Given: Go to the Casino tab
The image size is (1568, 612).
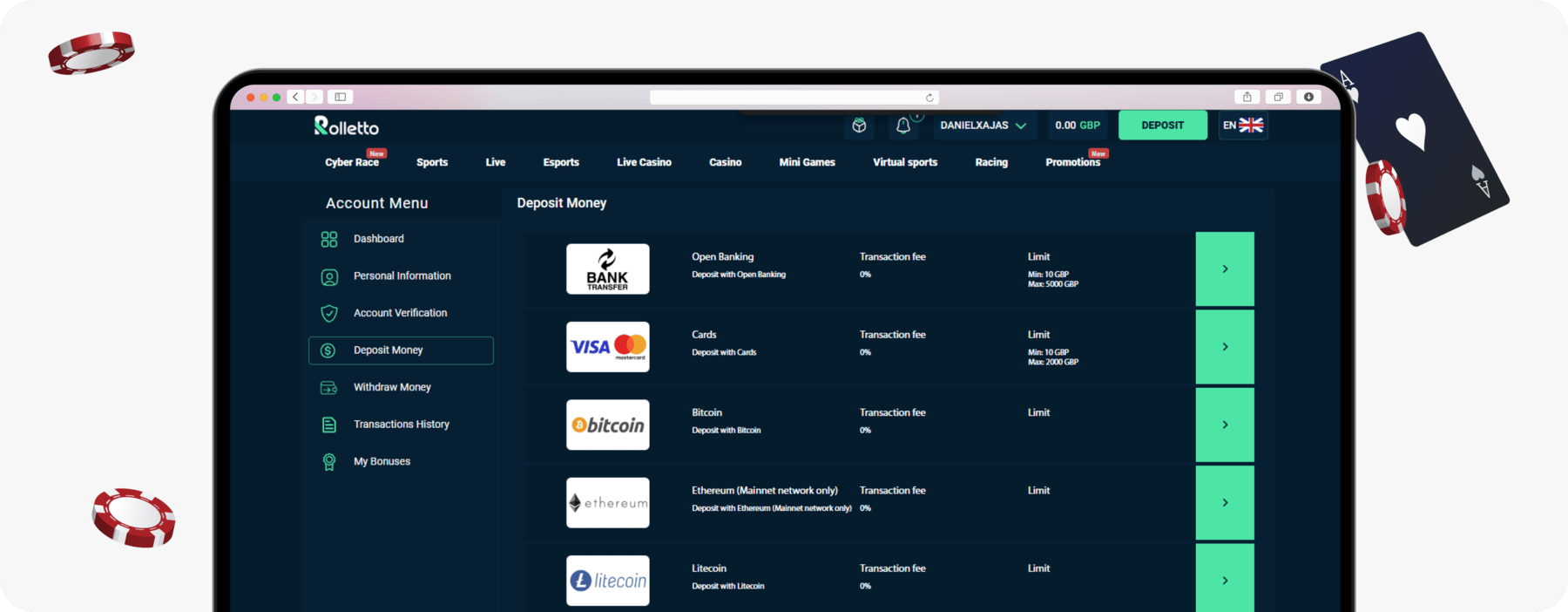Looking at the screenshot, I should 726,162.
